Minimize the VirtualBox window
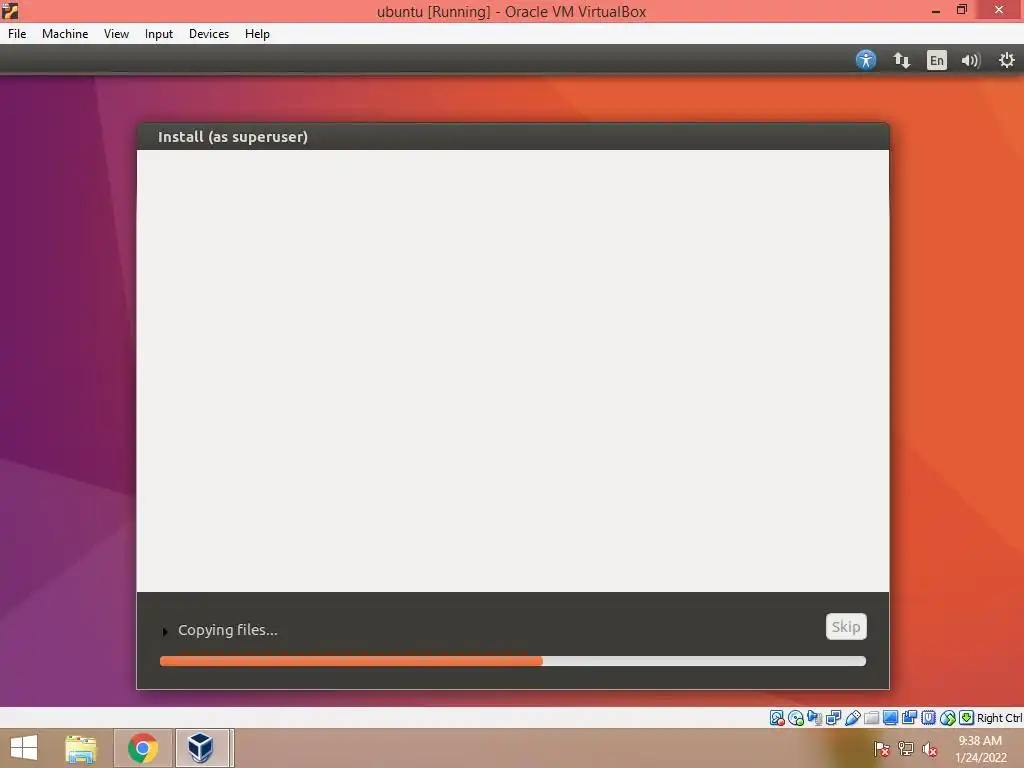Viewport: 1024px width, 768px height. 936,10
